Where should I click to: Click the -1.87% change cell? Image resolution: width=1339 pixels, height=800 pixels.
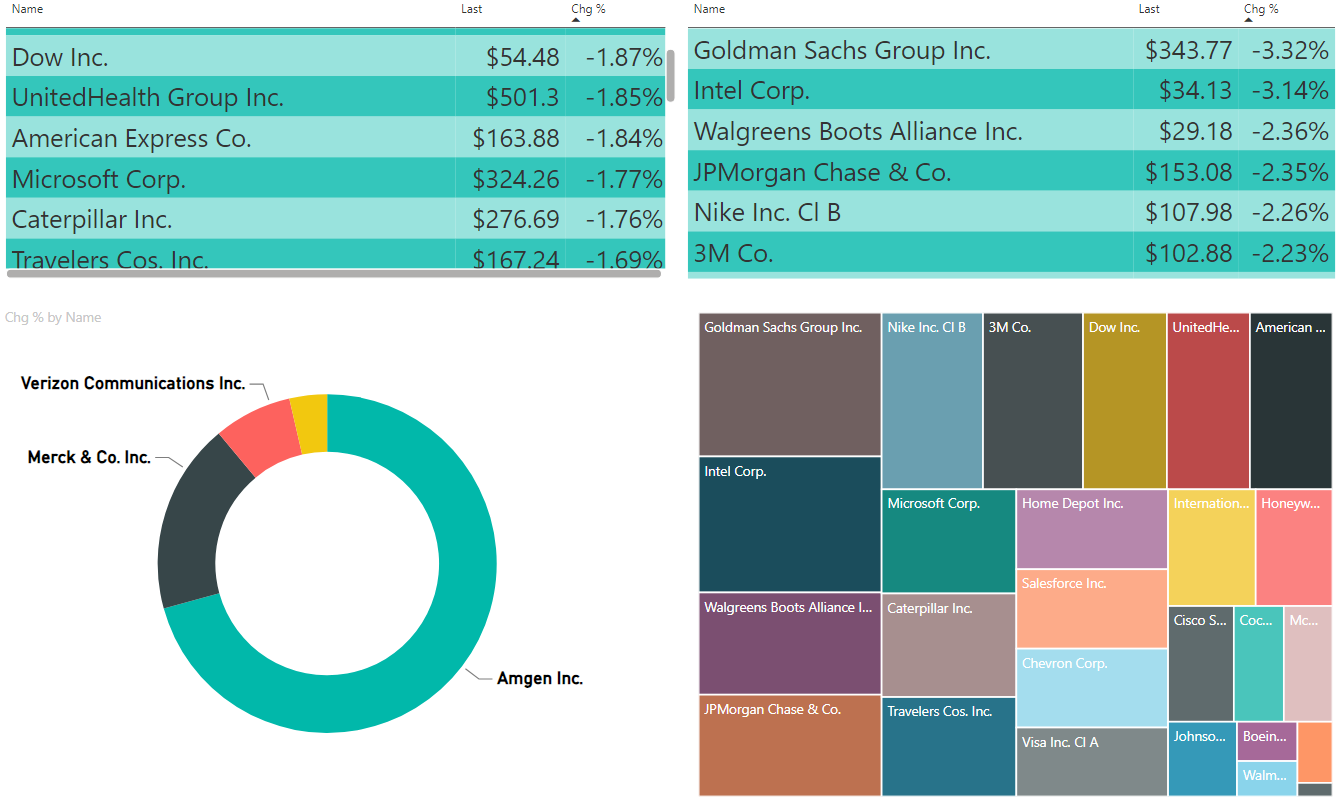(x=624, y=57)
